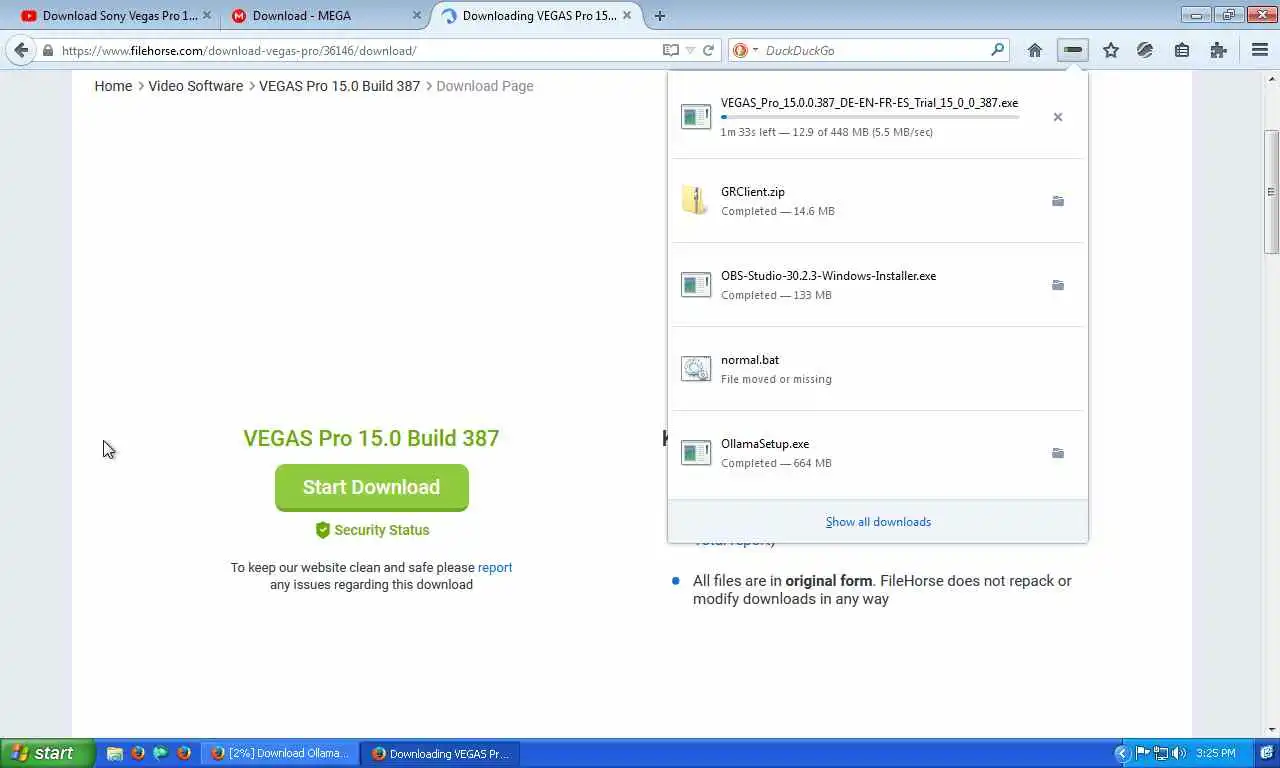This screenshot has height=768, width=1280.
Task: Toggle the downloads toolbar button
Action: coord(1073,50)
